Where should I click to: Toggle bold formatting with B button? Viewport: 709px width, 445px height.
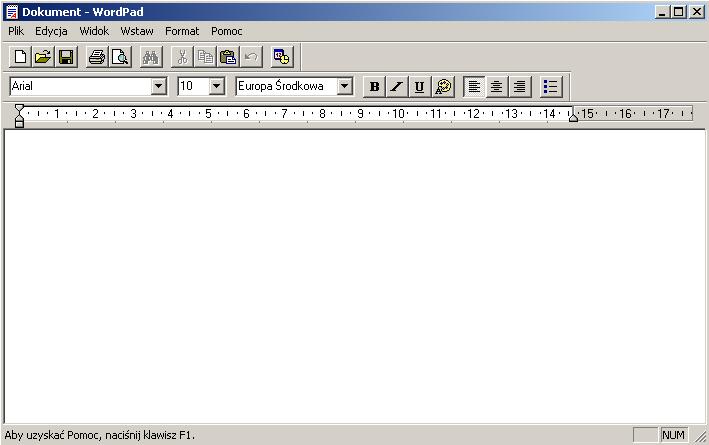pyautogui.click(x=374, y=86)
